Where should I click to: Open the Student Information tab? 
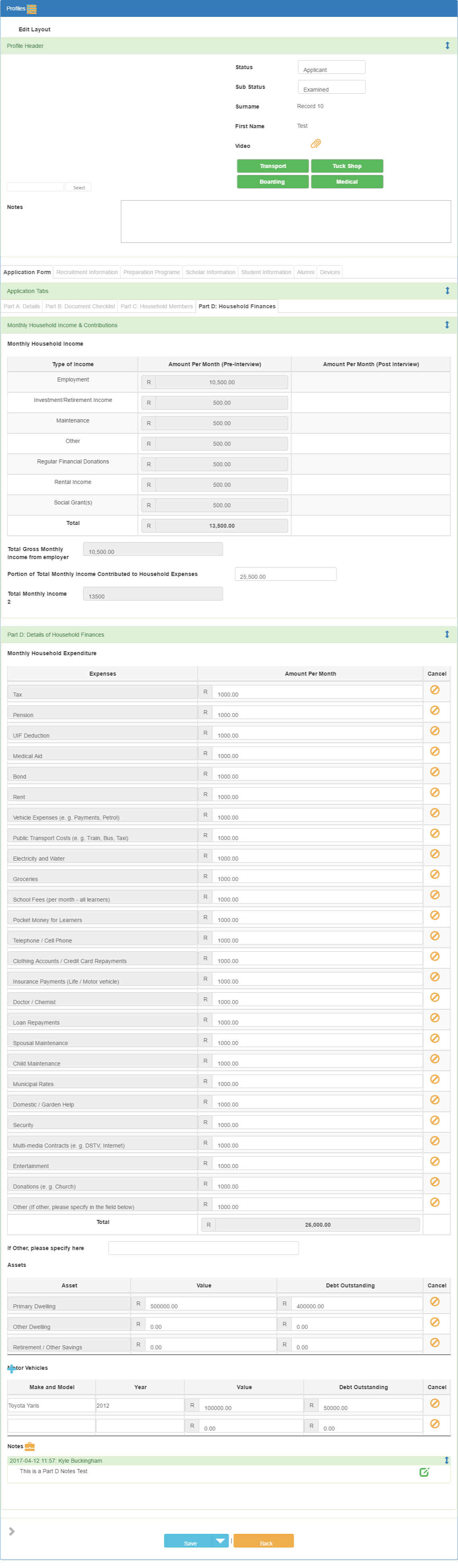pos(266,272)
